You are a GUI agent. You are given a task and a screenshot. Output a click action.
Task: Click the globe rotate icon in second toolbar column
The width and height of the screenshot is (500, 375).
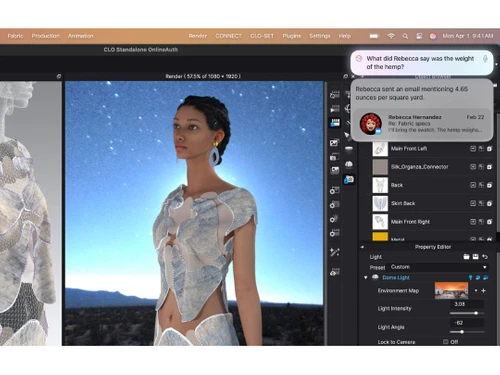(348, 109)
